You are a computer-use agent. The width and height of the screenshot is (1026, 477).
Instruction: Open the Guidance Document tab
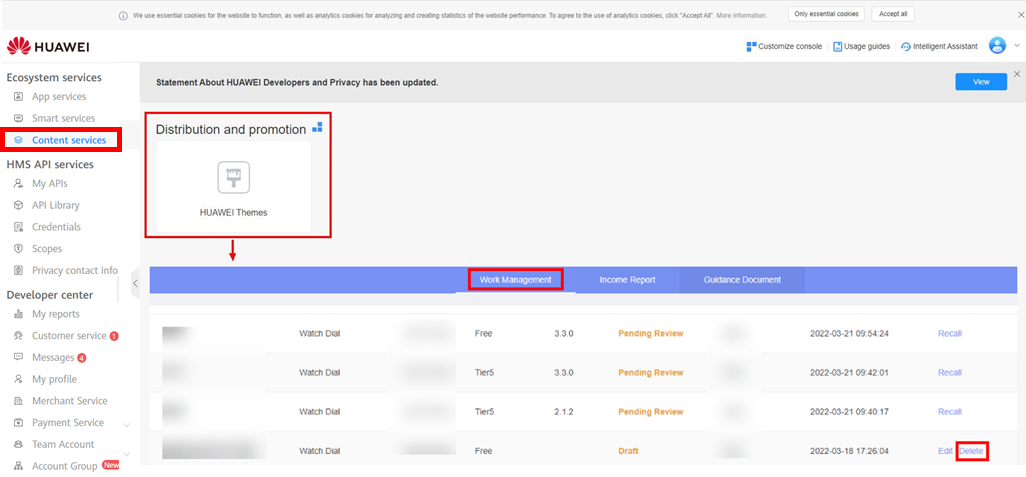pos(742,280)
